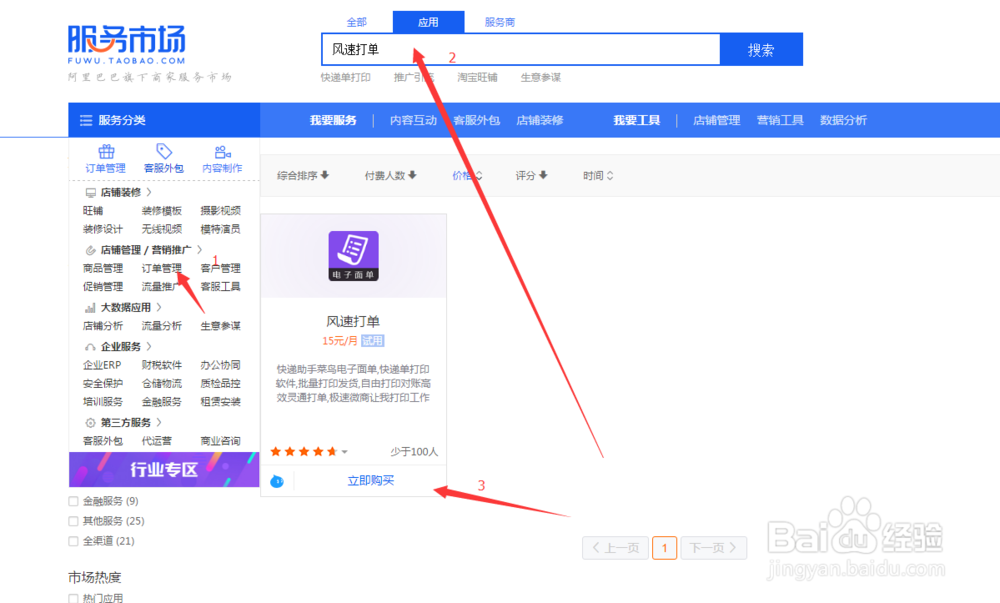Screen dimensions: 1000x603
Task: Open the 装修模板 category link
Action: click(162, 211)
